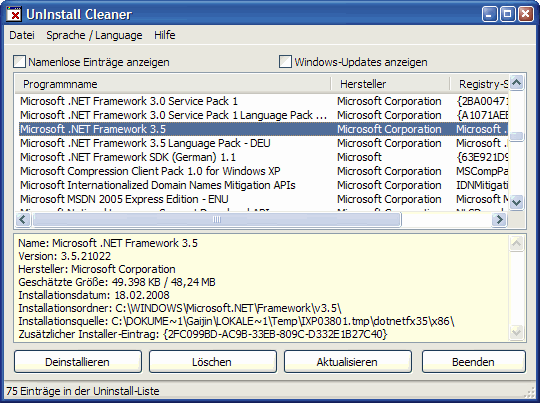Click the horizontal scroll right arrow
Viewport: 540px width, 403px height.
pos(499,219)
